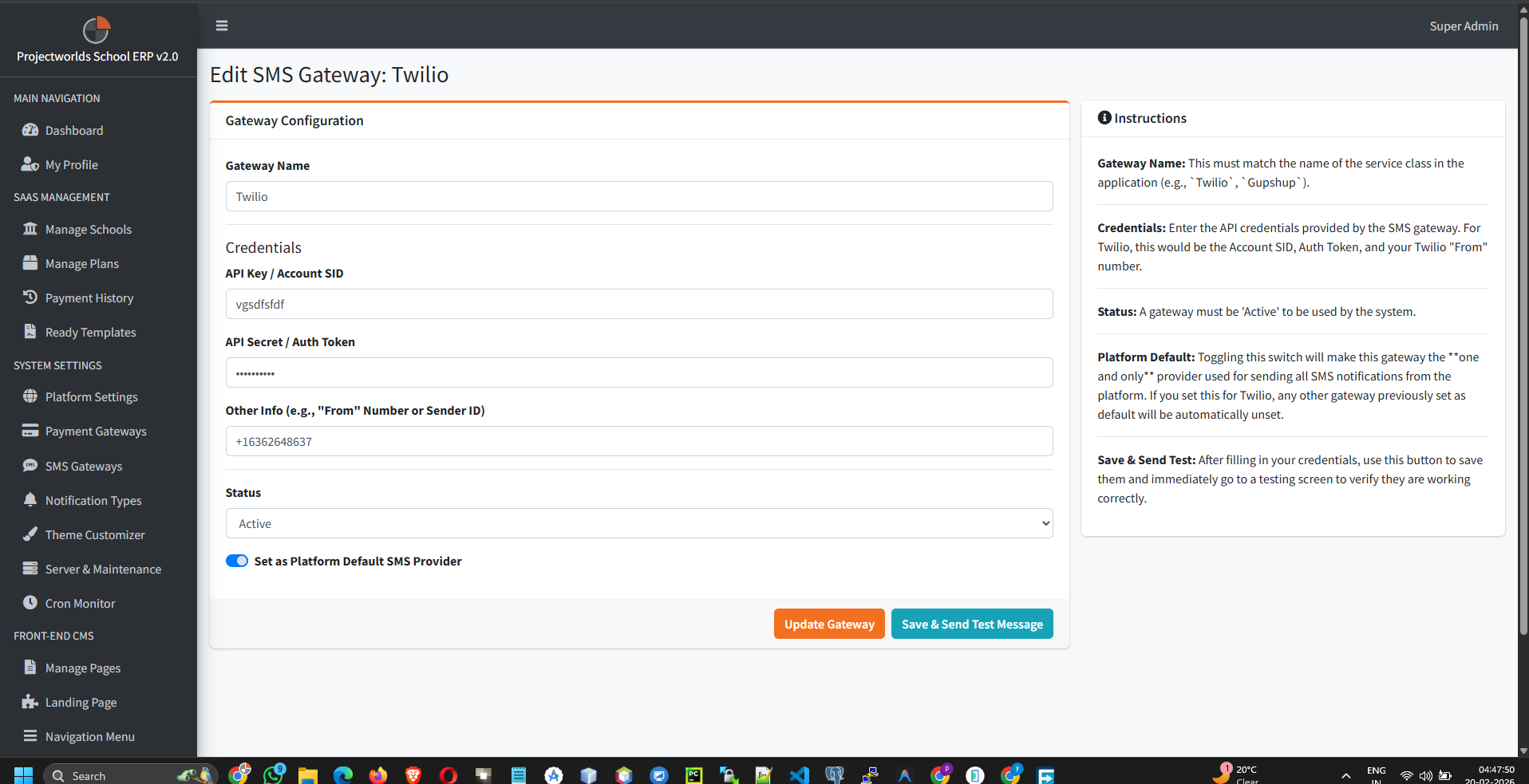This screenshot has width=1529, height=784.
Task: Toggle the sidebar with the hamburger icon
Action: (221, 25)
